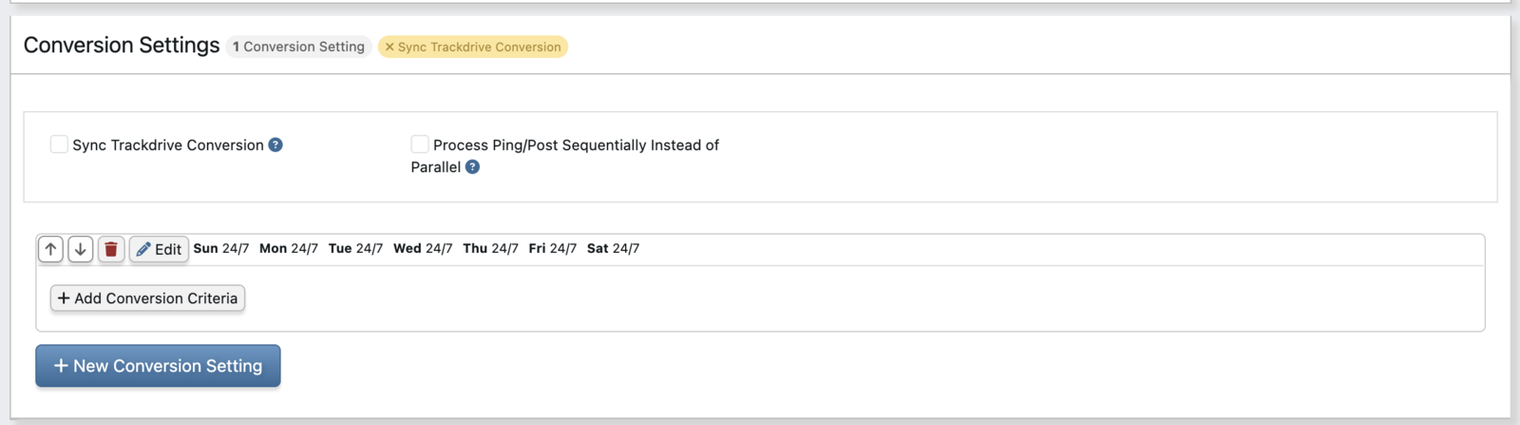The image size is (1520, 425).
Task: Move conversion setting up with arrow icon
Action: pos(51,249)
